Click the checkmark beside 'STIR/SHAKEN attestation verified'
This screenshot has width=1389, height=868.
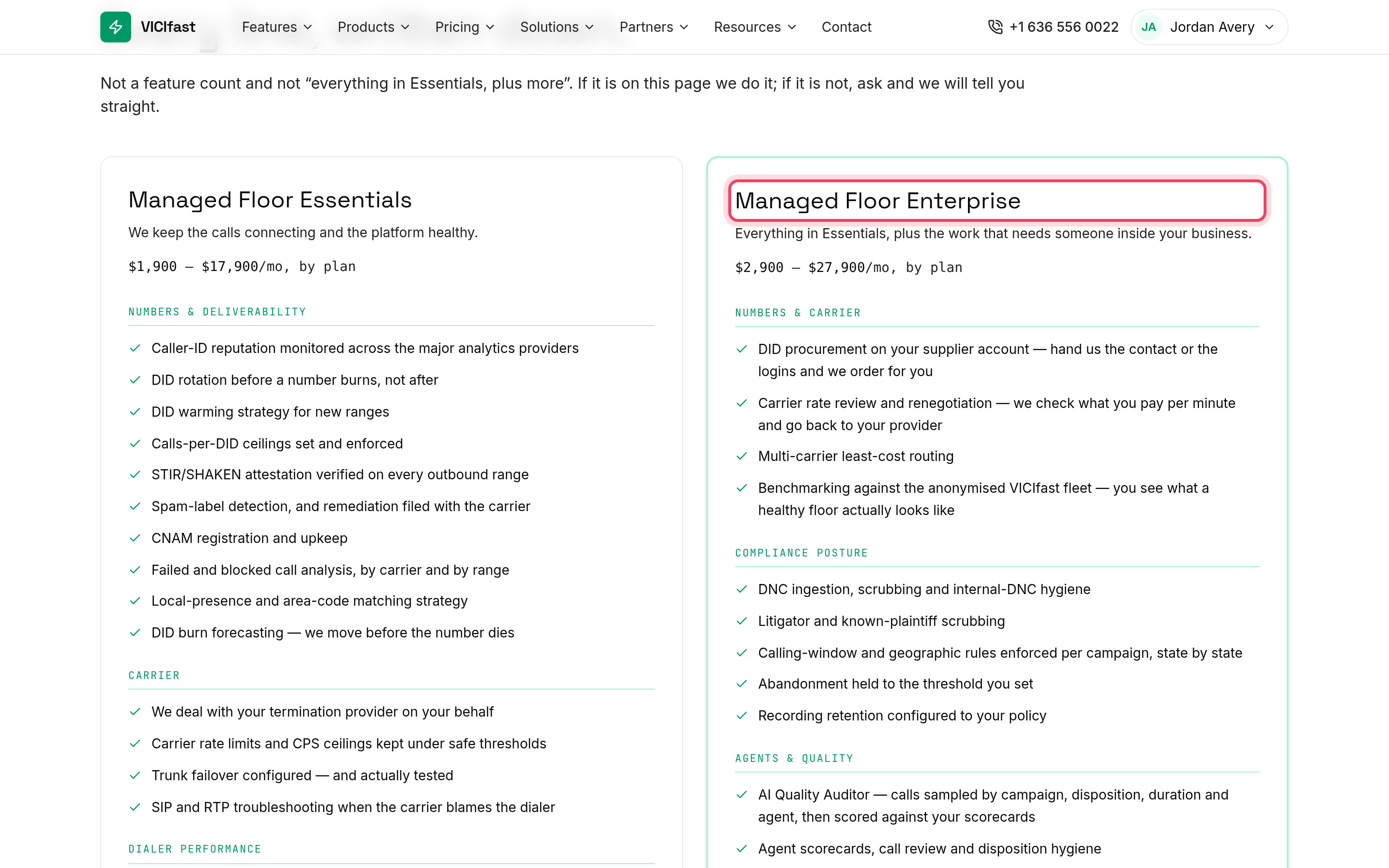135,475
